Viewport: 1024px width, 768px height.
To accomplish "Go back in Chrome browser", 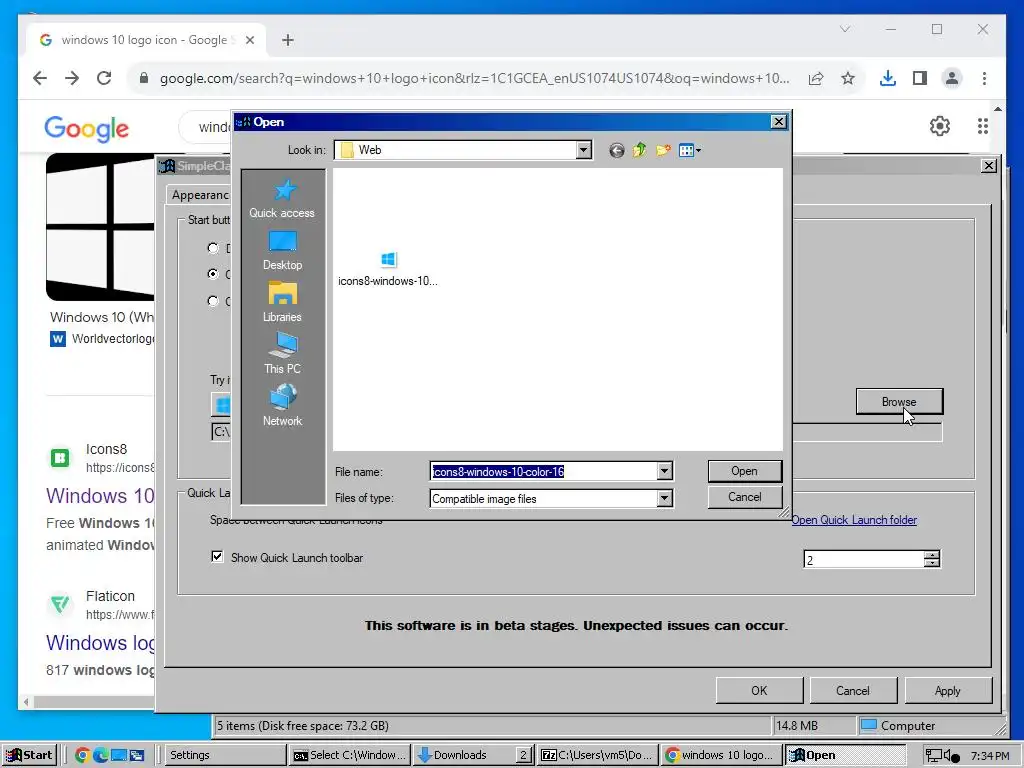I will [x=40, y=78].
